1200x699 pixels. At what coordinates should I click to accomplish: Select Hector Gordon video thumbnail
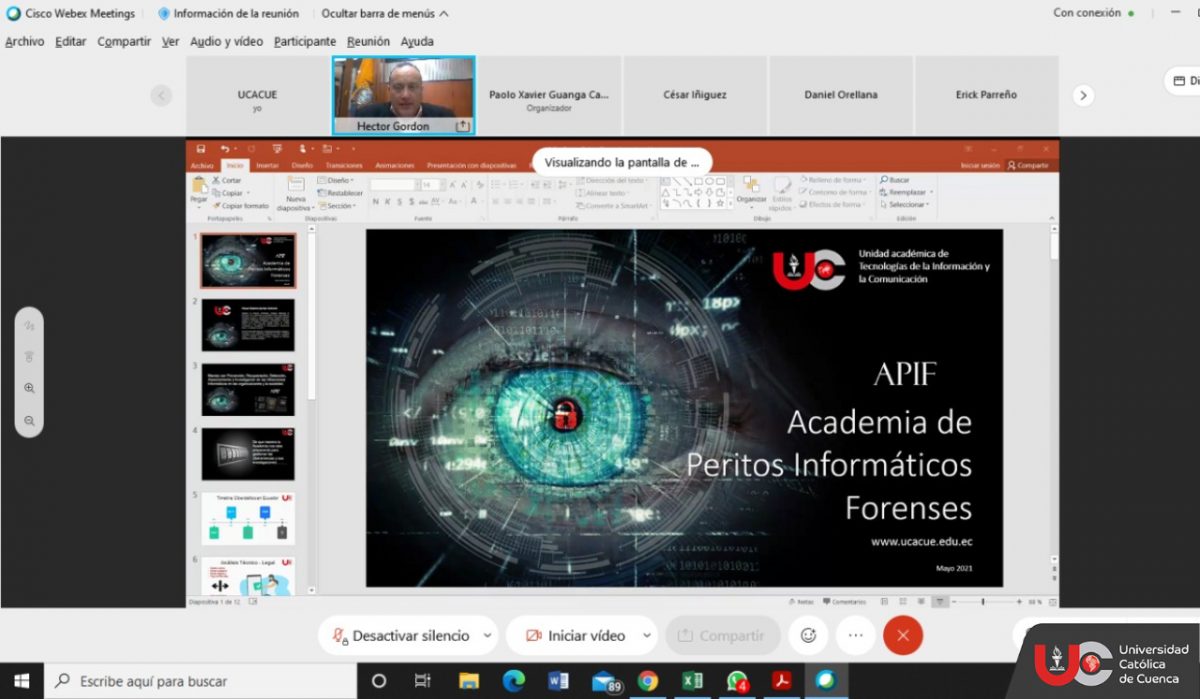coord(403,95)
